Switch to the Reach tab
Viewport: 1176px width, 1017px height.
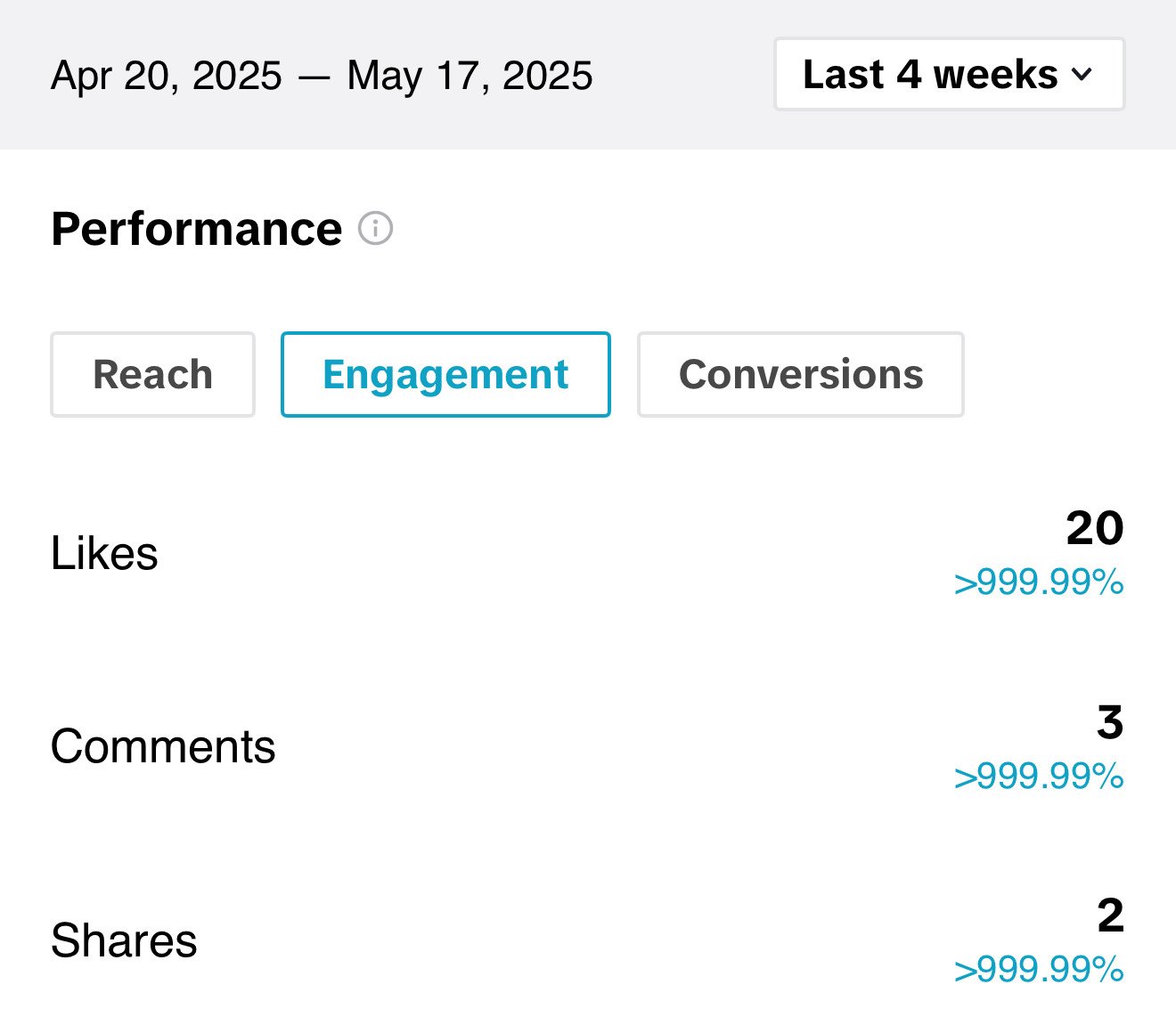[x=152, y=375]
